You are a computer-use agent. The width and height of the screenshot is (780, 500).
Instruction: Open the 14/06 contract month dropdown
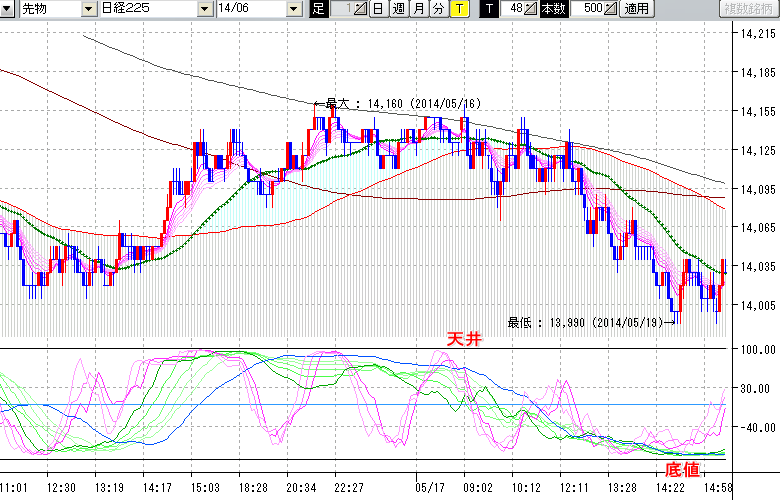[293, 9]
